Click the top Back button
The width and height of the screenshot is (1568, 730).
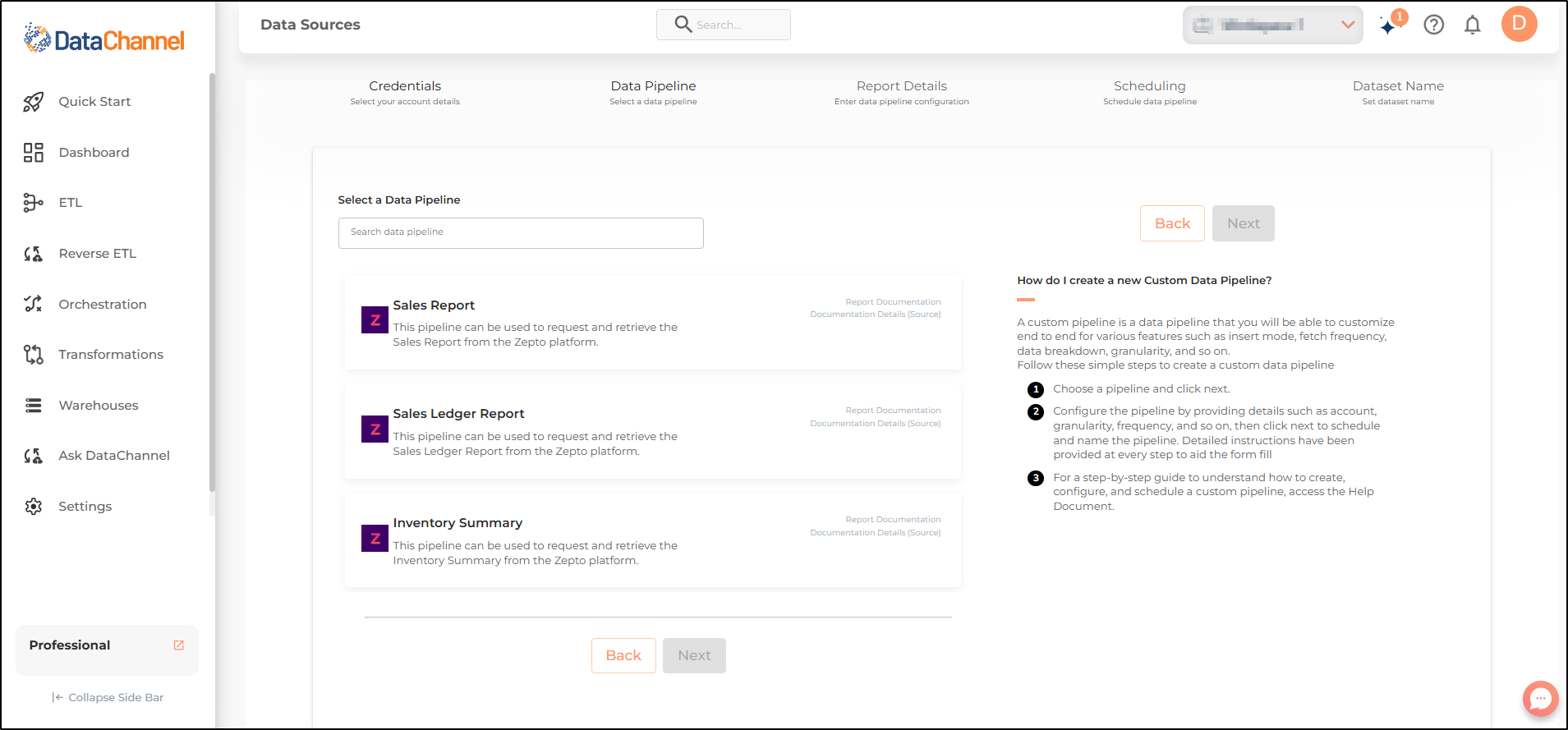point(1172,223)
